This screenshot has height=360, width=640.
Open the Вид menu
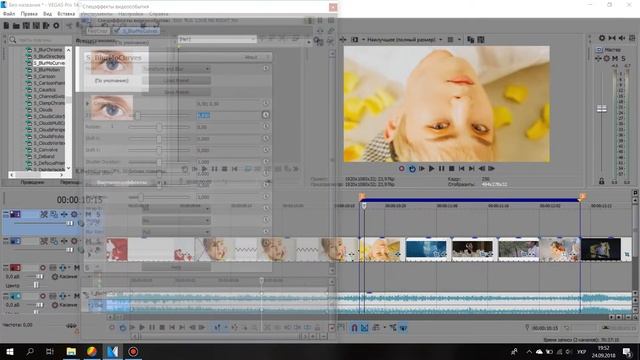[48, 14]
